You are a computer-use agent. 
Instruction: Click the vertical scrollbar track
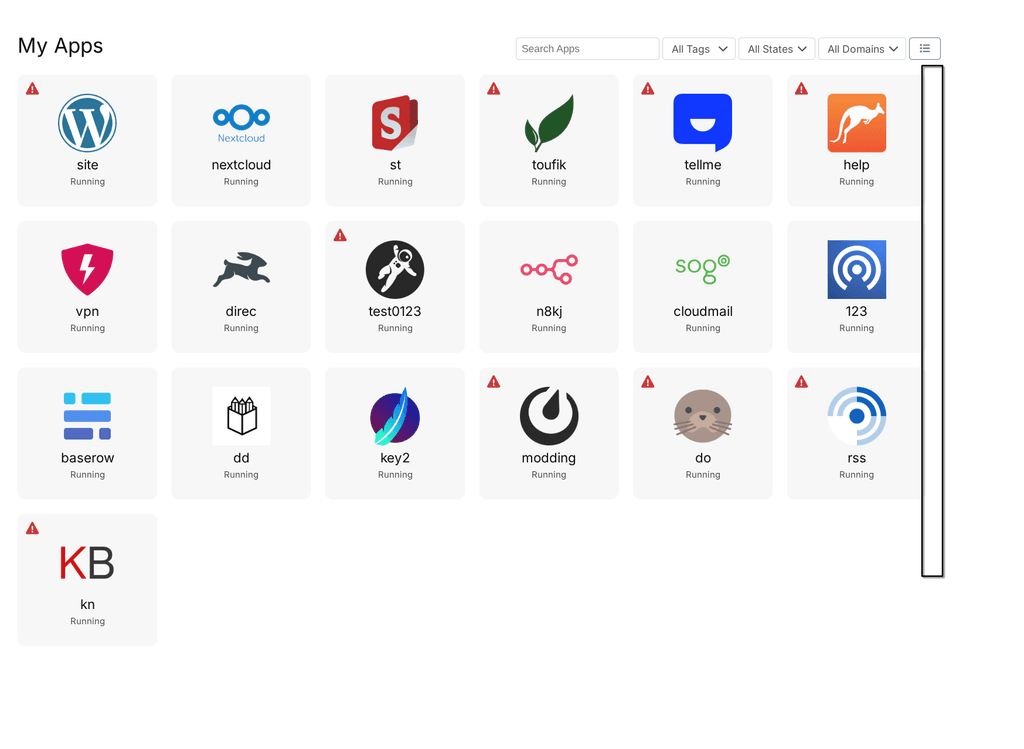pos(932,320)
